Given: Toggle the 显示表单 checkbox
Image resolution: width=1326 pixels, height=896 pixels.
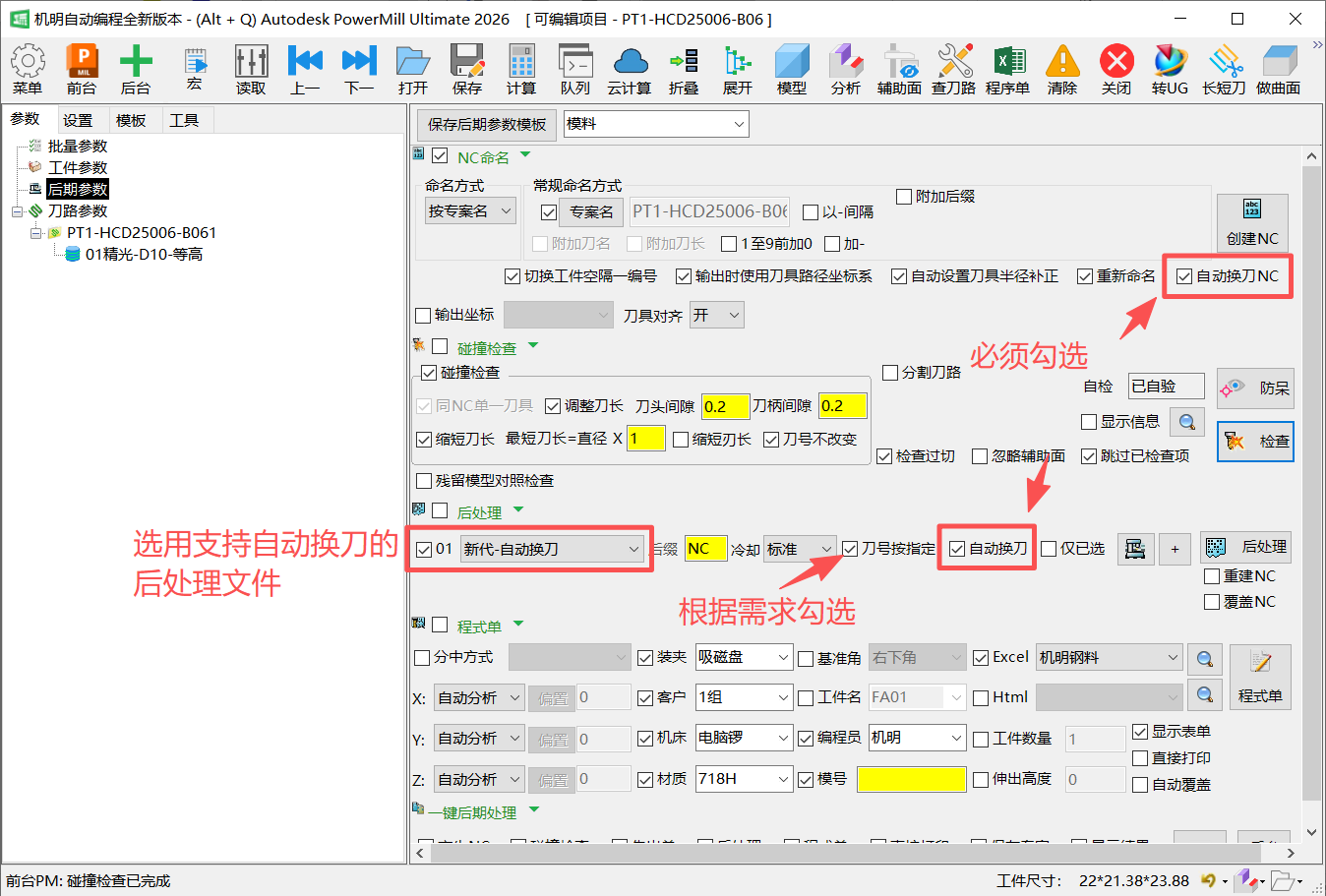Looking at the screenshot, I should pos(1140,732).
